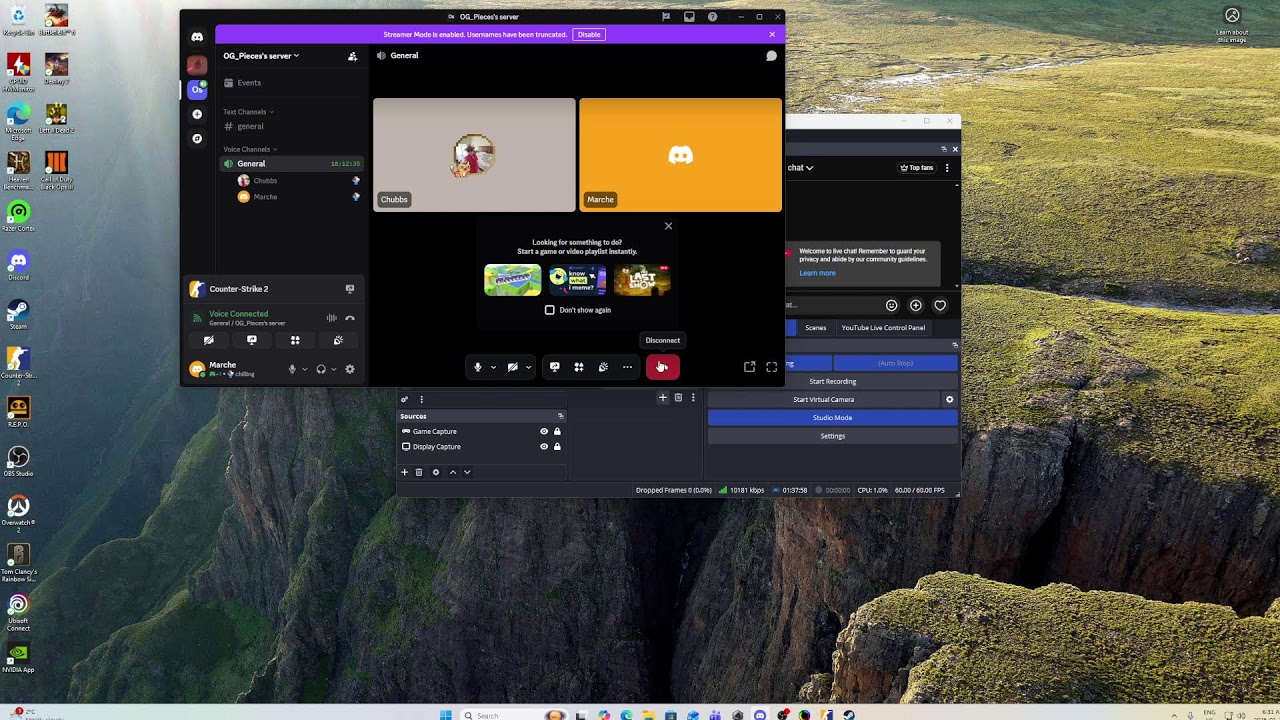This screenshot has width=1280, height=720.
Task: Disable Streamer Mode from the banner
Action: [x=589, y=35]
